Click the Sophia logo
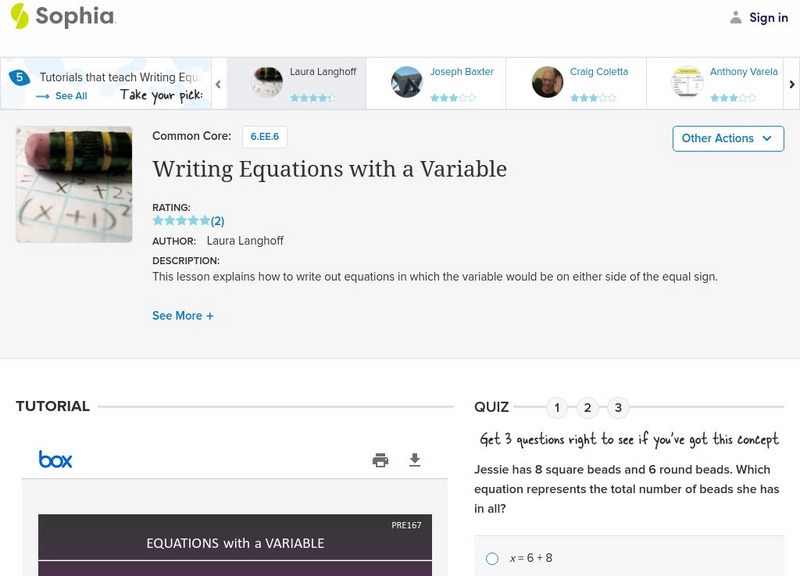This screenshot has width=800, height=576. [x=62, y=16]
